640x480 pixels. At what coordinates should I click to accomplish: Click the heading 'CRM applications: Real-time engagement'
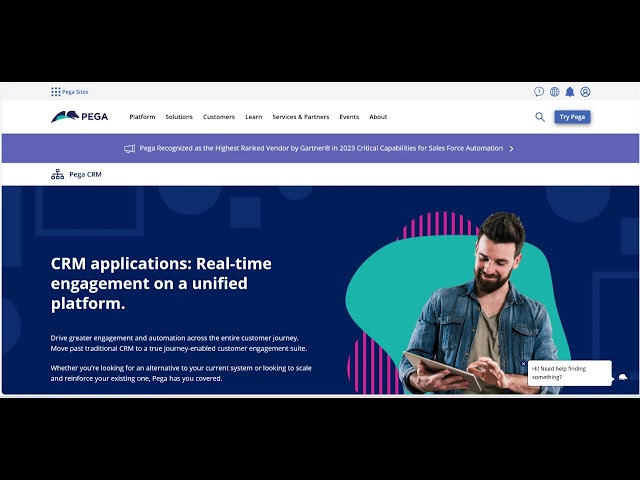tap(161, 283)
